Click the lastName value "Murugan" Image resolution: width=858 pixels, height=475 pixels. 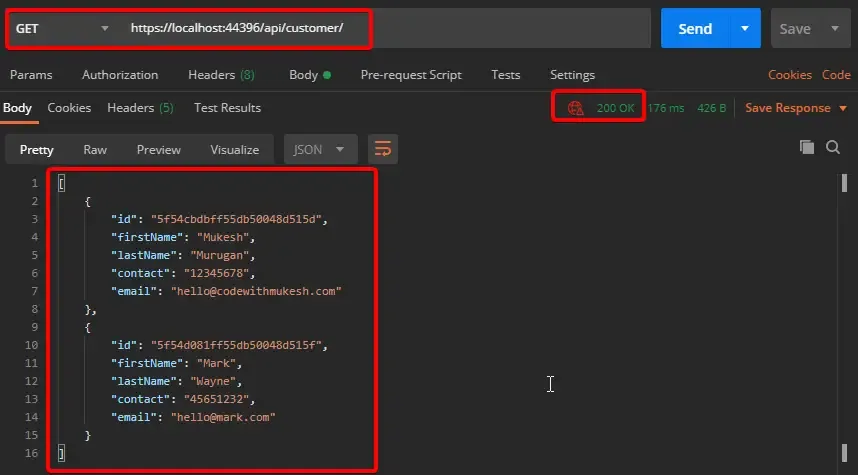pos(219,255)
